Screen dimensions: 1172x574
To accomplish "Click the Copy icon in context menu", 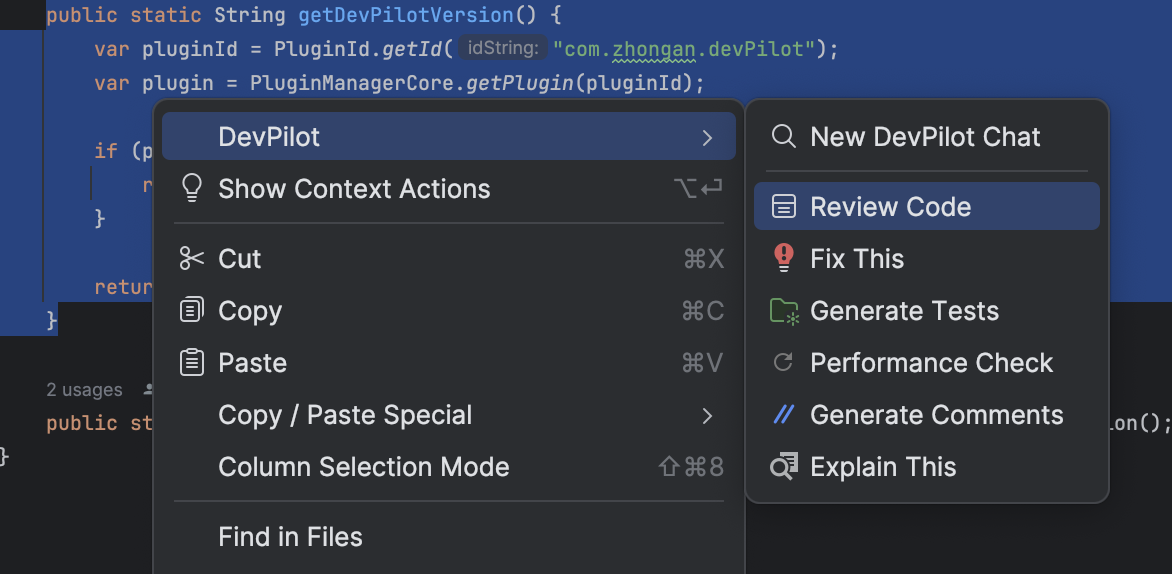I will coord(190,311).
